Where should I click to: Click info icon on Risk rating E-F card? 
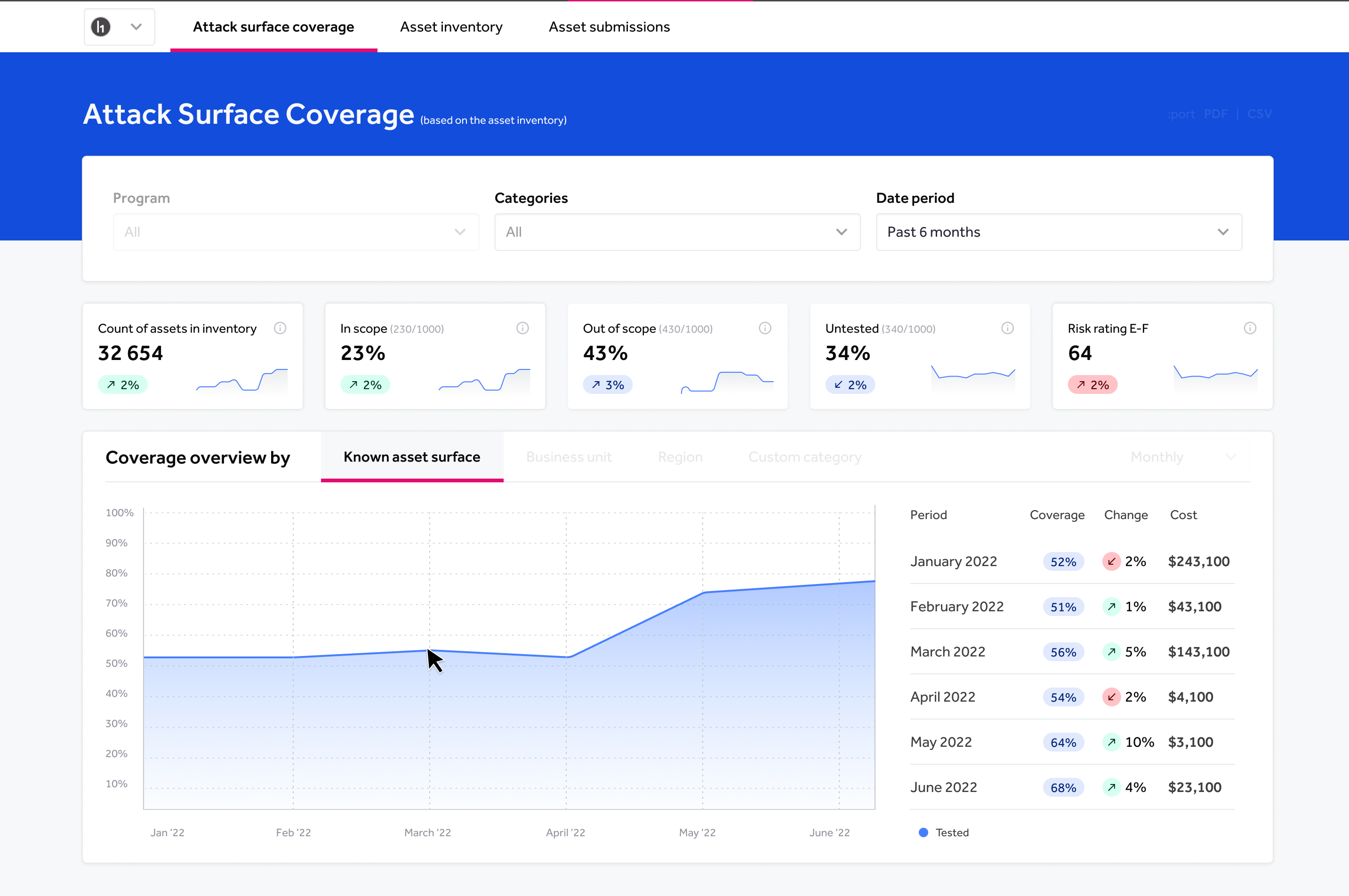click(x=1250, y=328)
